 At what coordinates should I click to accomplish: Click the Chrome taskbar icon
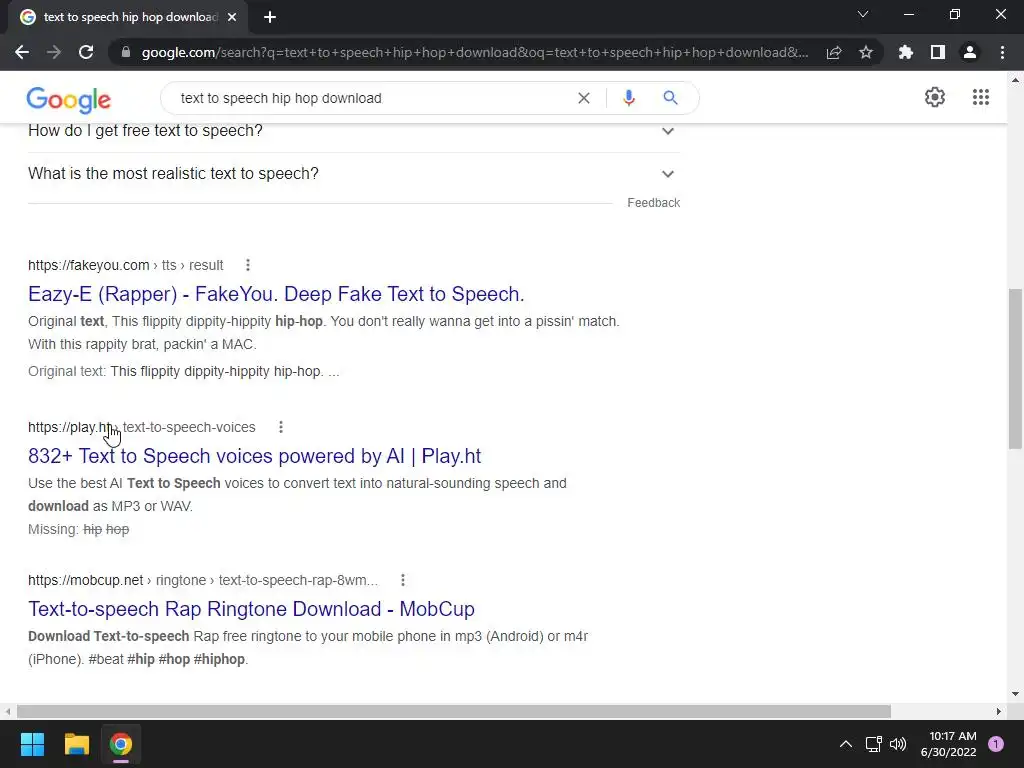[x=121, y=744]
